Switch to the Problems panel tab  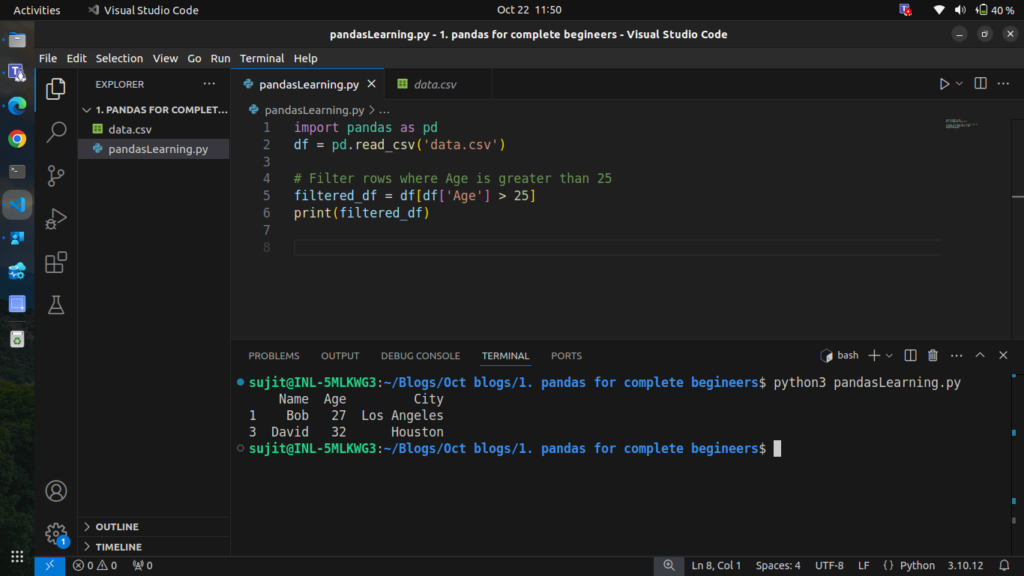273,356
